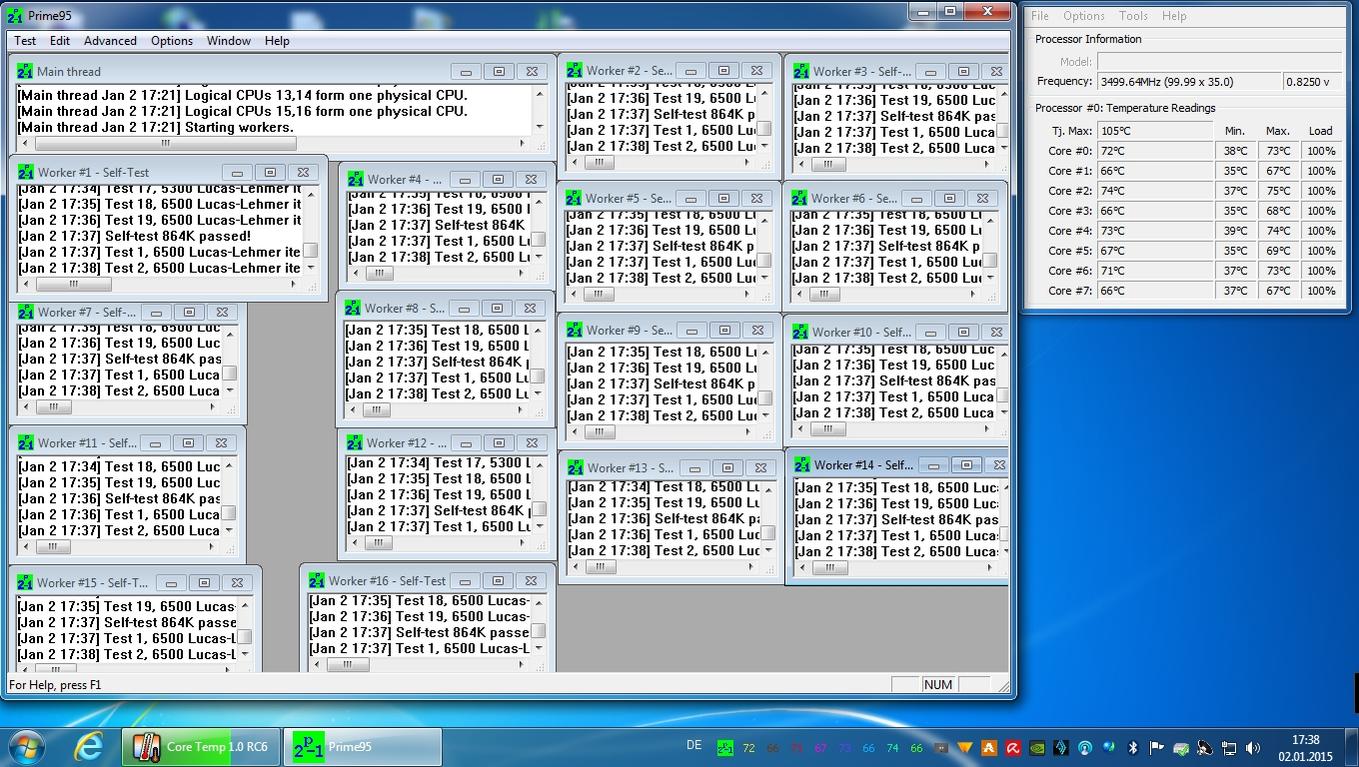Screen dimensions: 1359x767
Task: Open the Windows Start menu
Action: point(26,747)
